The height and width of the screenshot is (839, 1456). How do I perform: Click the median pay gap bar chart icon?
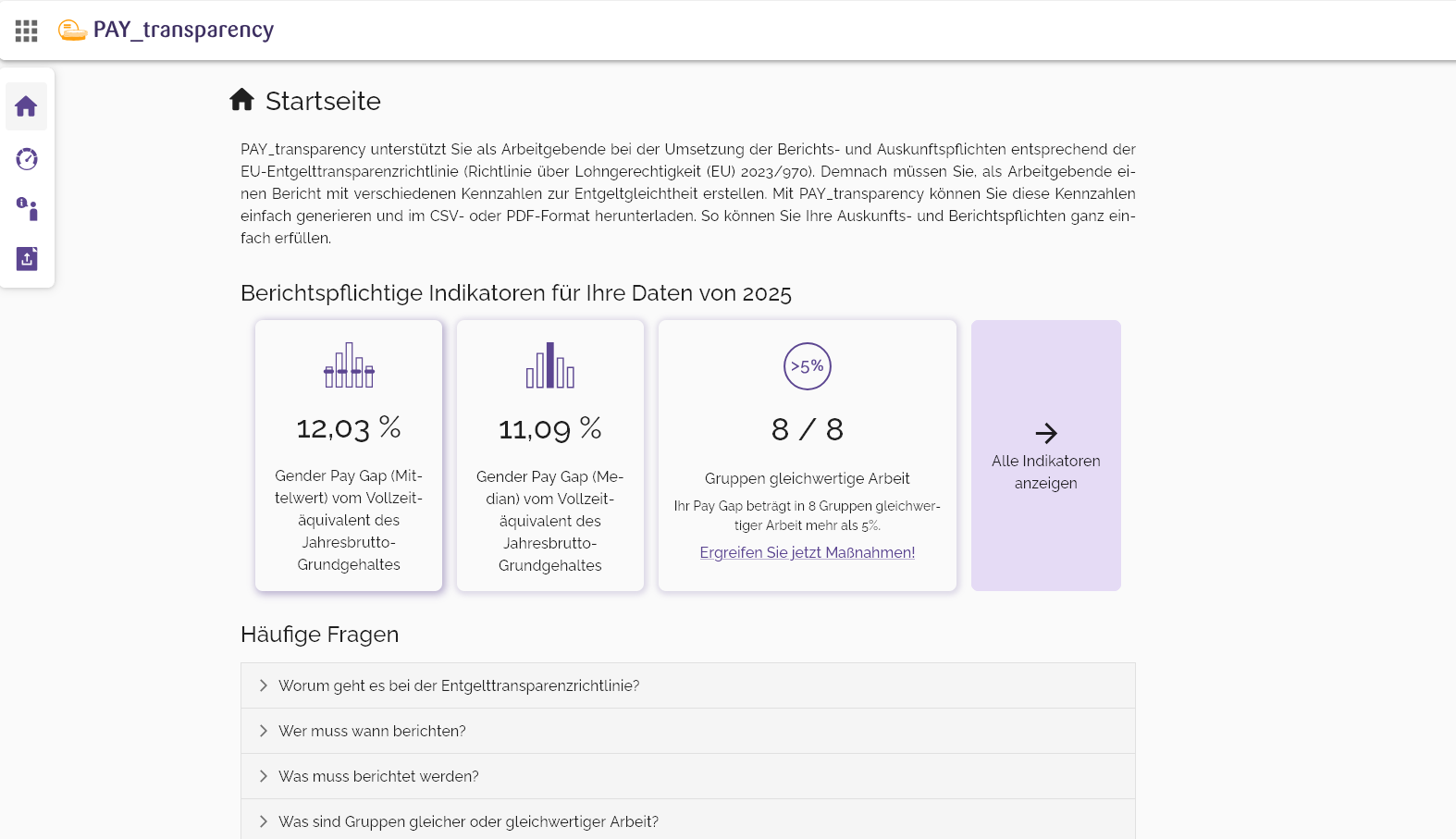pos(549,365)
